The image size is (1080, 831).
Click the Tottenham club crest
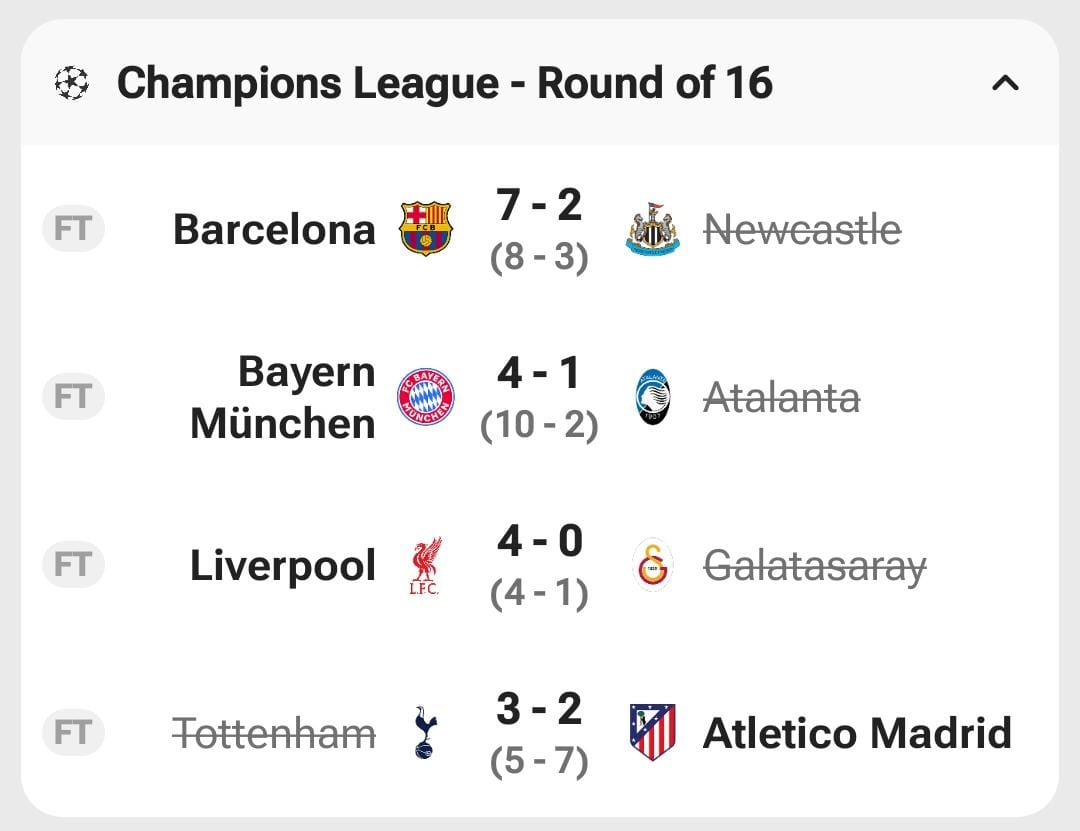click(425, 733)
